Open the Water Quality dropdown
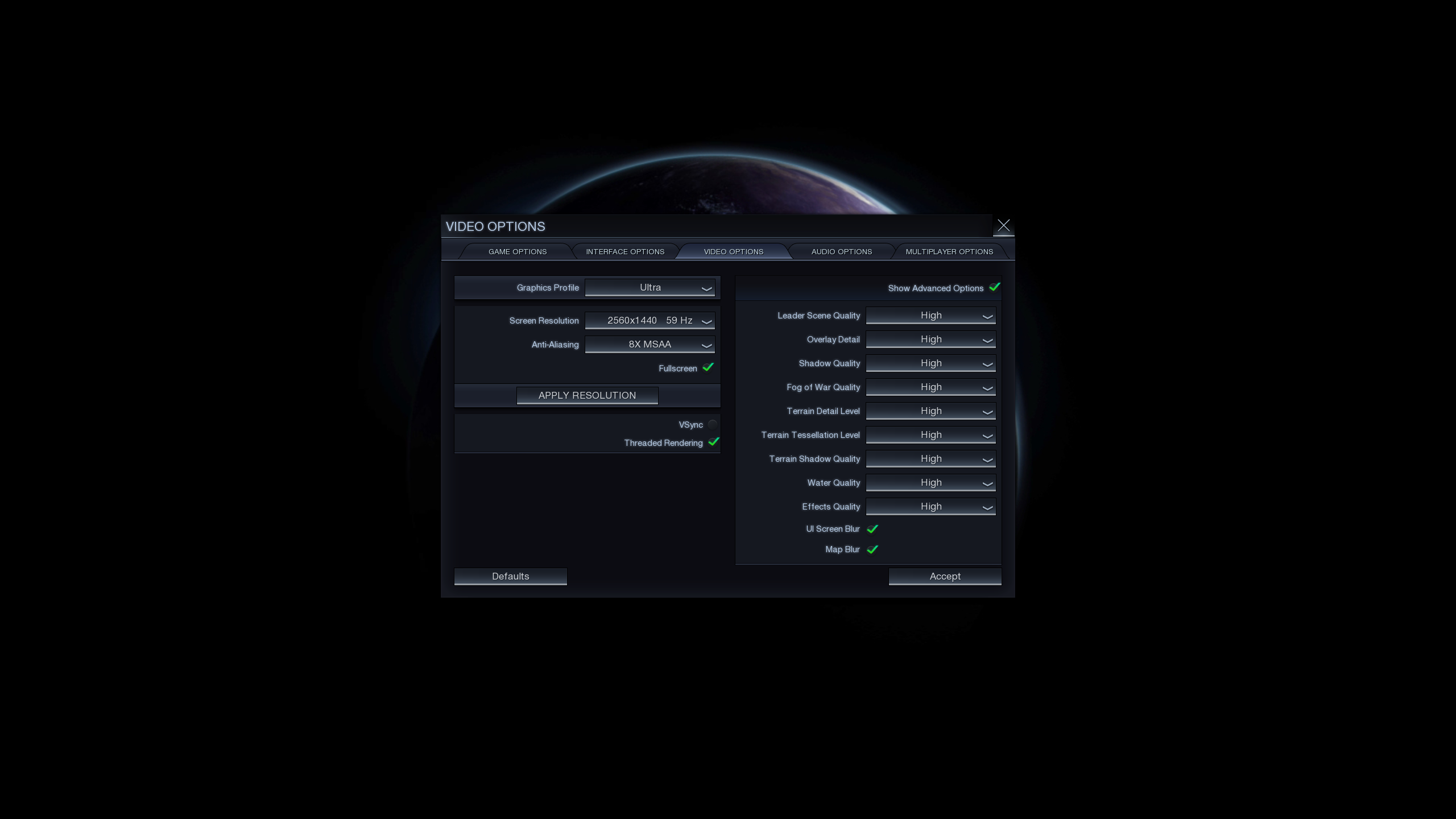Screen dimensions: 1456x819 click(930, 483)
